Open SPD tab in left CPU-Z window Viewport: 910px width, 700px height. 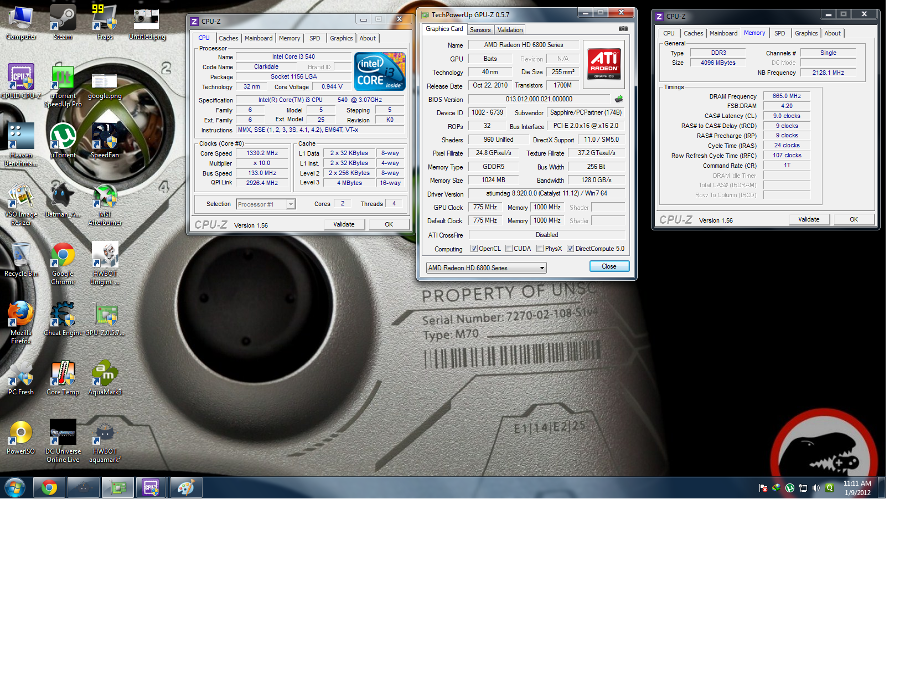315,38
